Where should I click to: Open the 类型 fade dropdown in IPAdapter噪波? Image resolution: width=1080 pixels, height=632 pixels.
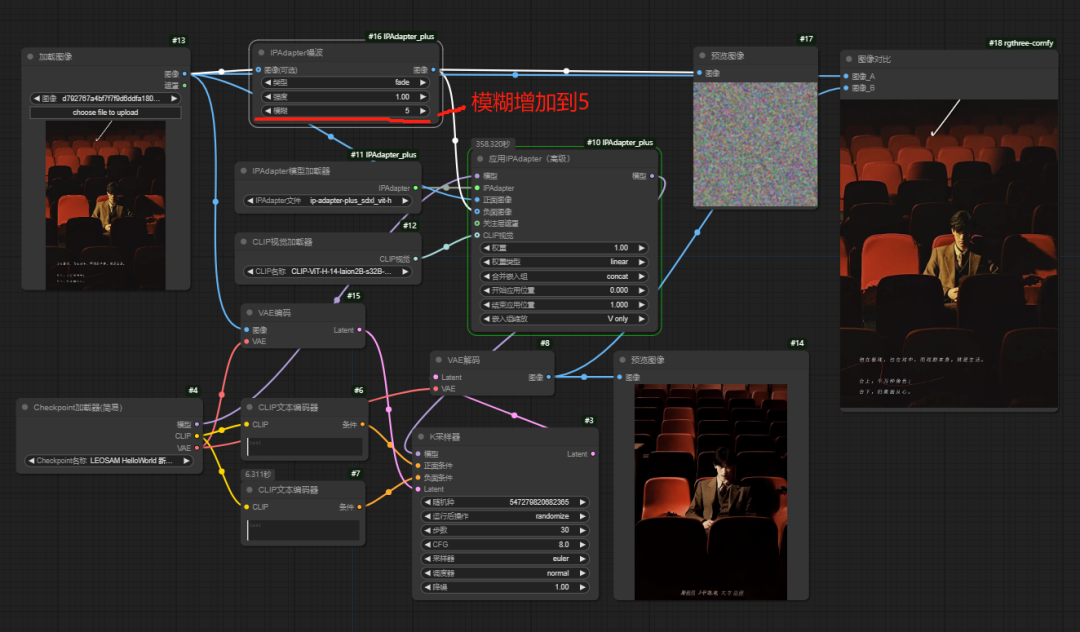(x=345, y=82)
